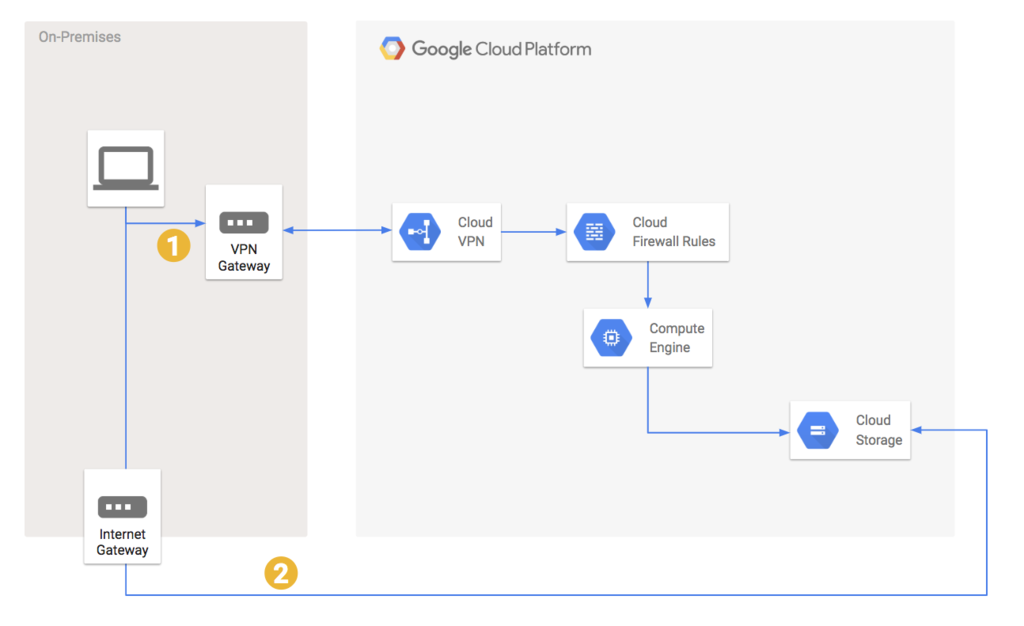The image size is (1024, 626).
Task: Open the Cloud Storage icon
Action: tap(818, 430)
